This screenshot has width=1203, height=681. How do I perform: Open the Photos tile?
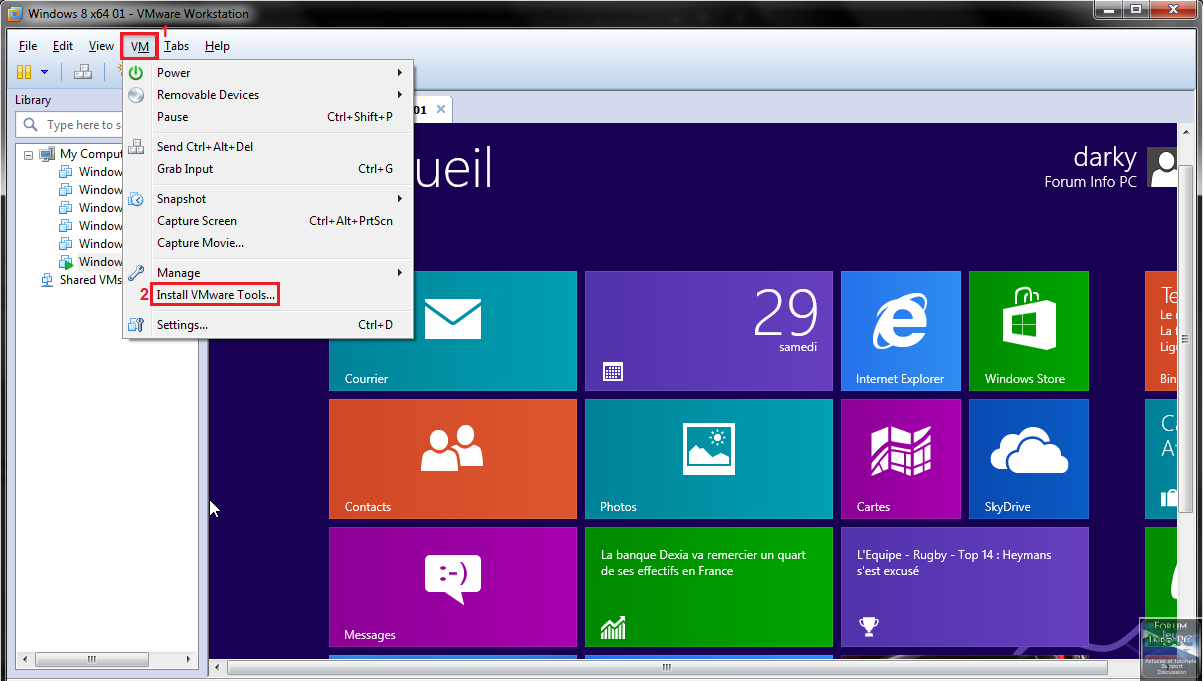point(709,459)
